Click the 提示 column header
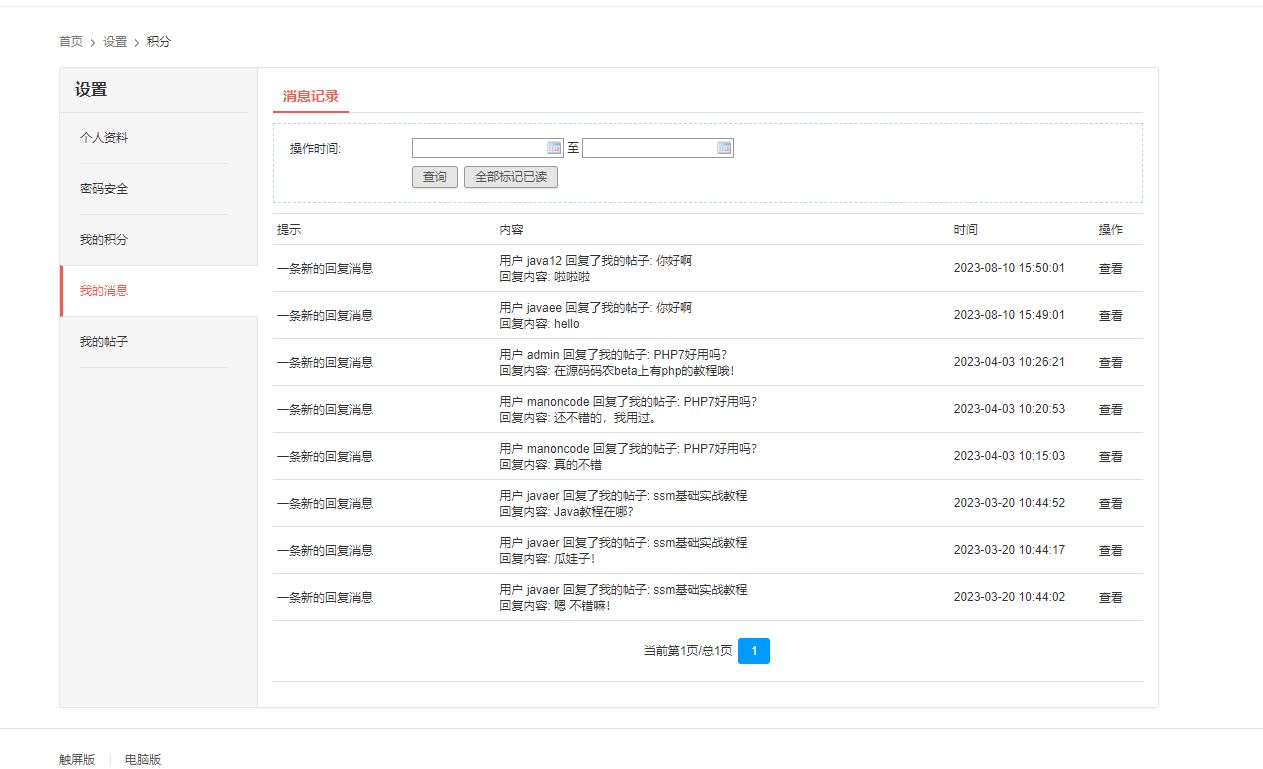 pos(289,230)
